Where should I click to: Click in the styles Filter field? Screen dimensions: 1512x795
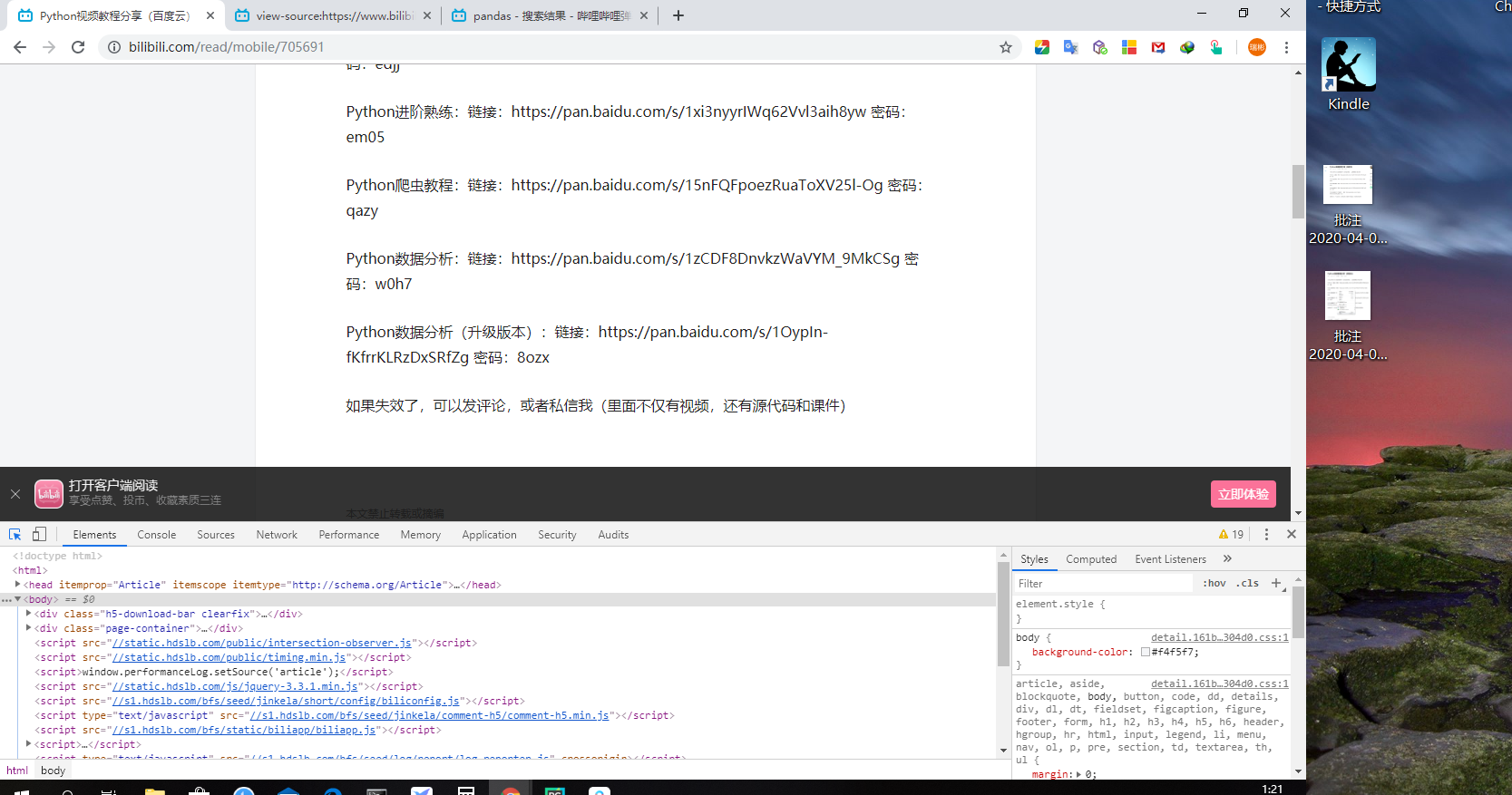(x=1105, y=583)
